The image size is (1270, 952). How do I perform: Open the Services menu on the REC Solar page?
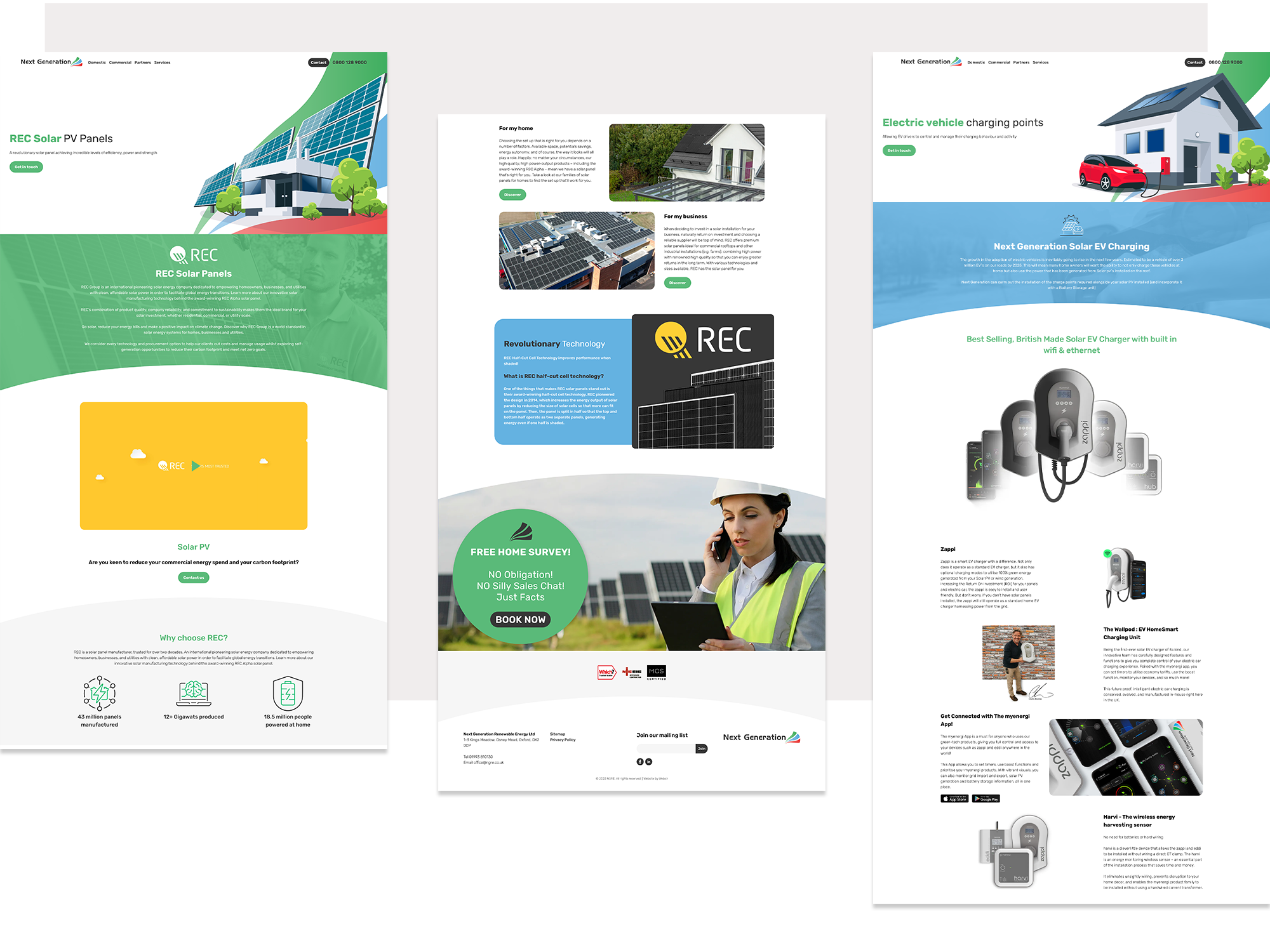point(162,63)
